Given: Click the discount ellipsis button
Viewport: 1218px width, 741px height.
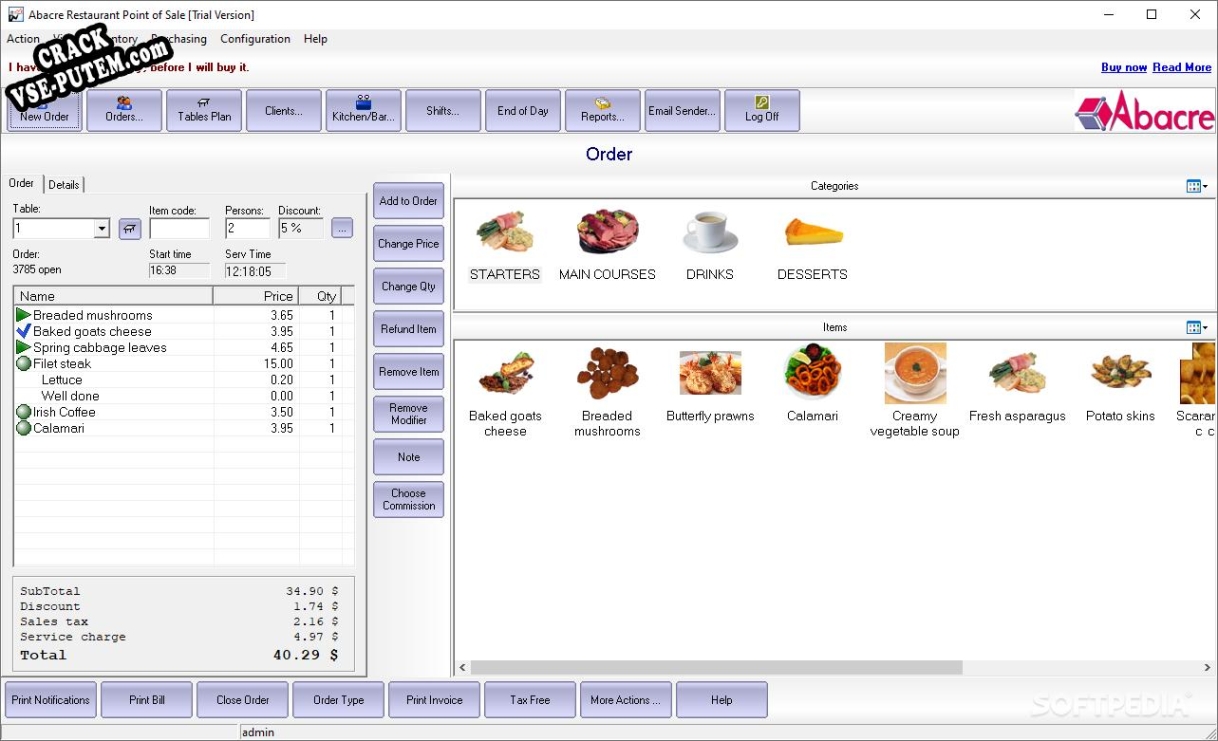Looking at the screenshot, I should pos(342,229).
